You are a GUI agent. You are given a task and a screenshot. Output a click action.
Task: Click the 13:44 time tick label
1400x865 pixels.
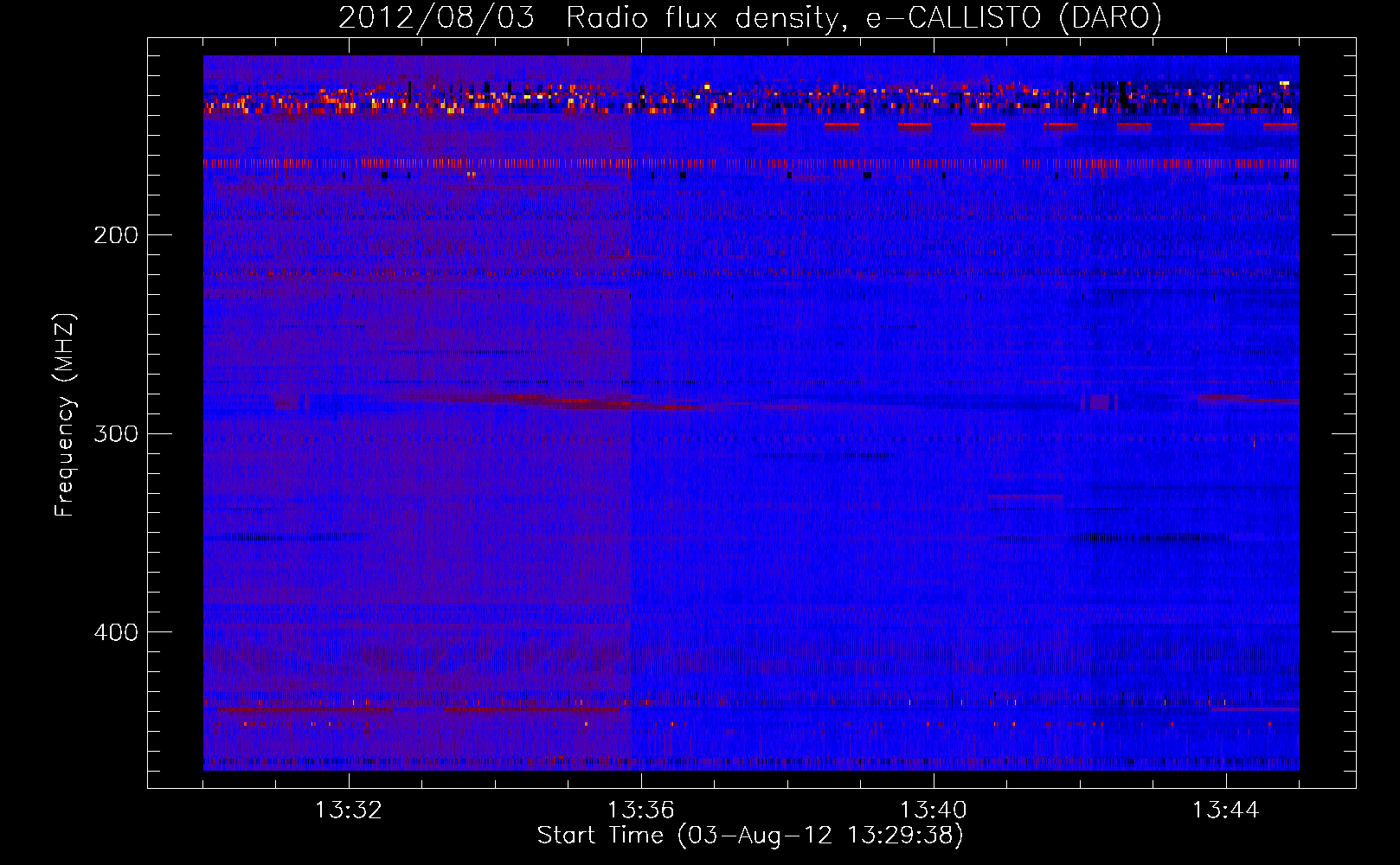(1226, 811)
